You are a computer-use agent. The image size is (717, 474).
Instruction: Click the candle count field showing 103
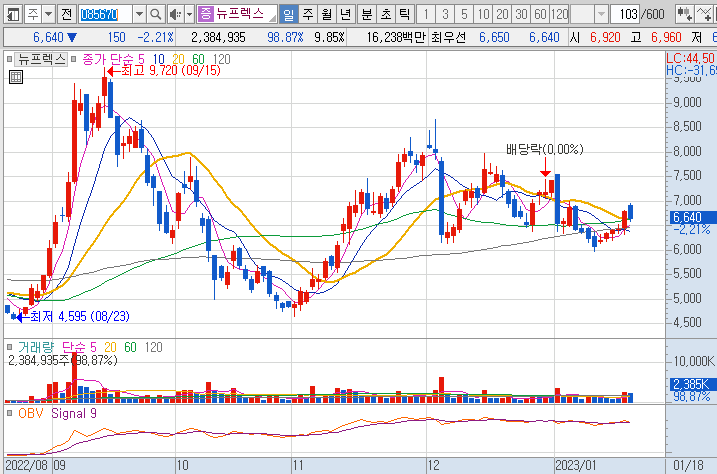(x=625, y=15)
